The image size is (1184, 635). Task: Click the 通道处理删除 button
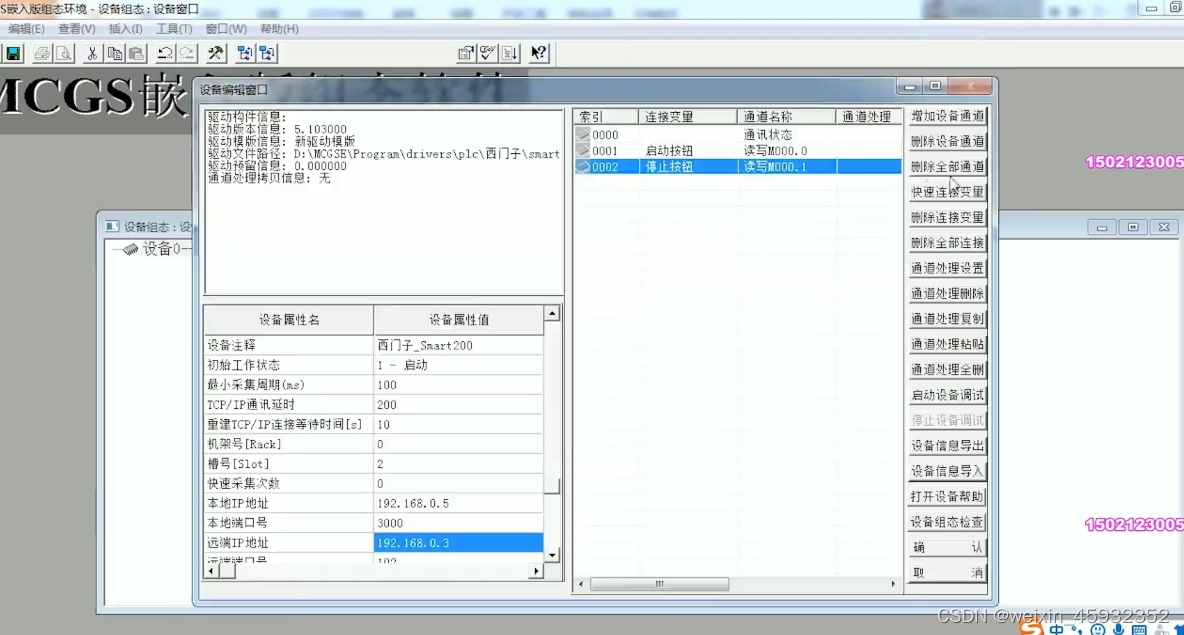[947, 293]
